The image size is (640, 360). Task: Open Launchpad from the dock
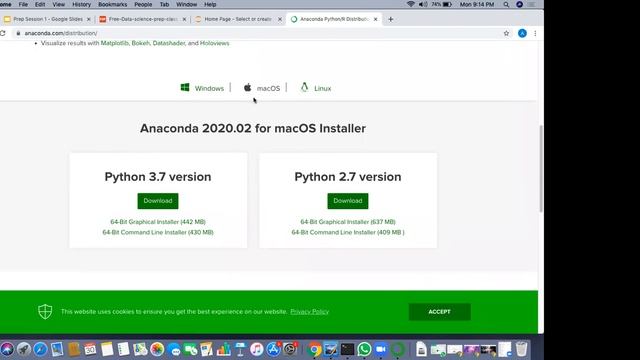(24, 349)
